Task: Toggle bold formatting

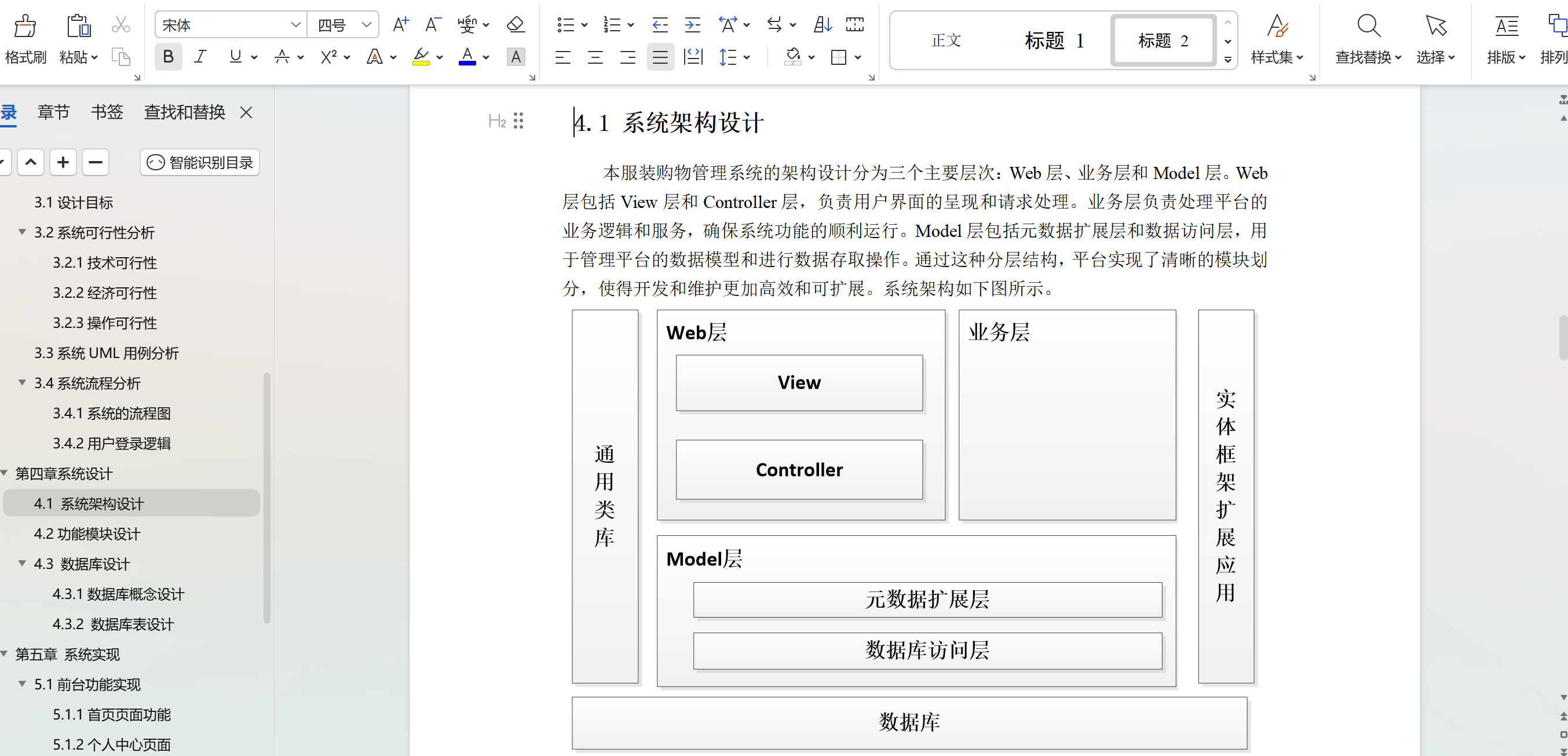Action: [168, 57]
